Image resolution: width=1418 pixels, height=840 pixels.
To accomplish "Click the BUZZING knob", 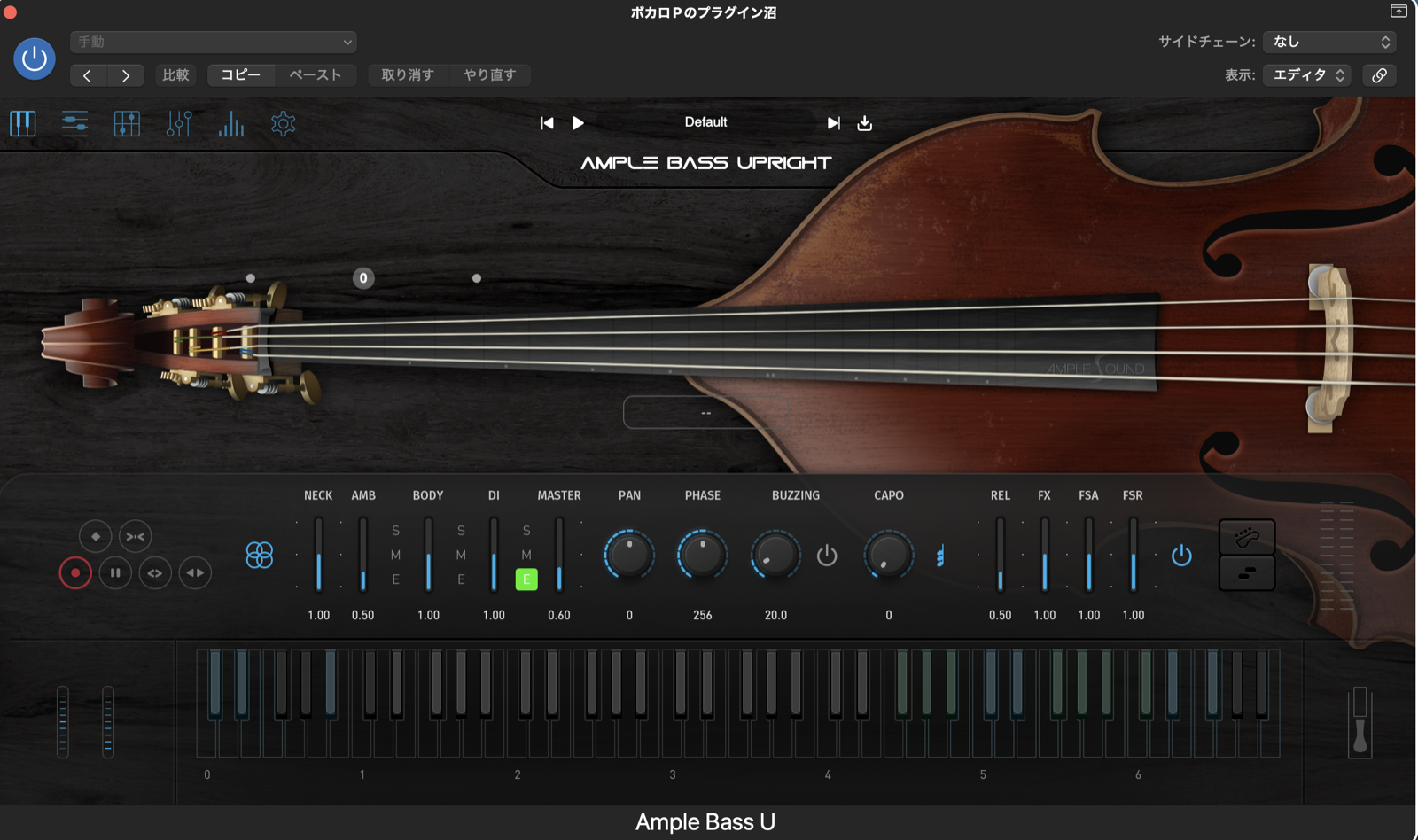I will (x=775, y=555).
